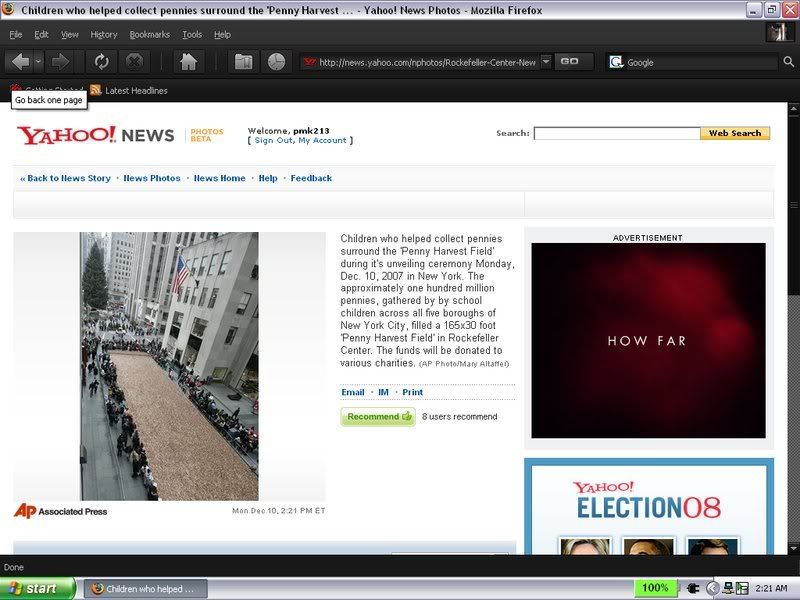Click the 'Done' status bar text

[14, 567]
